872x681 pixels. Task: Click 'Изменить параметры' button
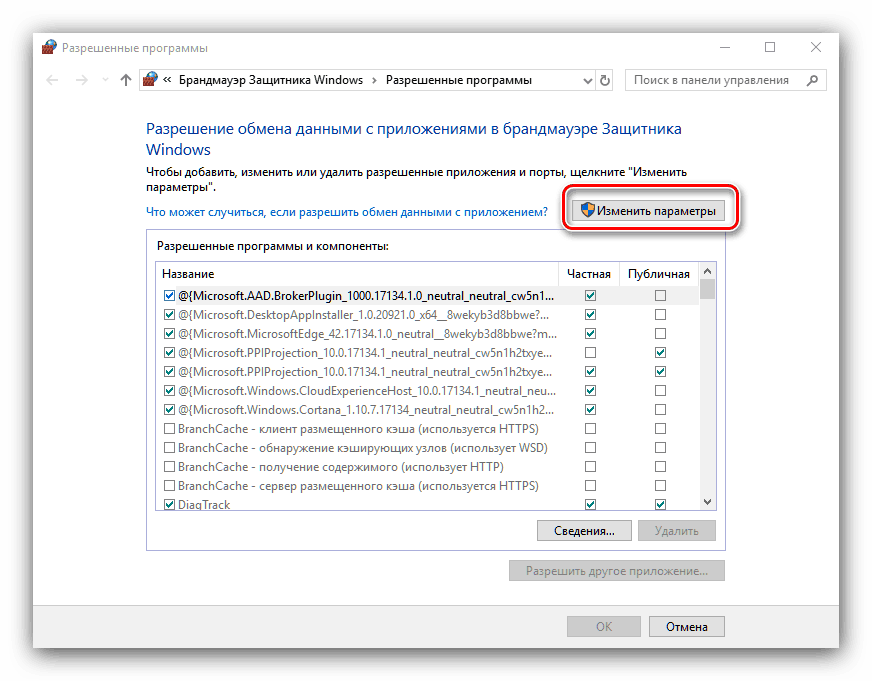tap(648, 211)
